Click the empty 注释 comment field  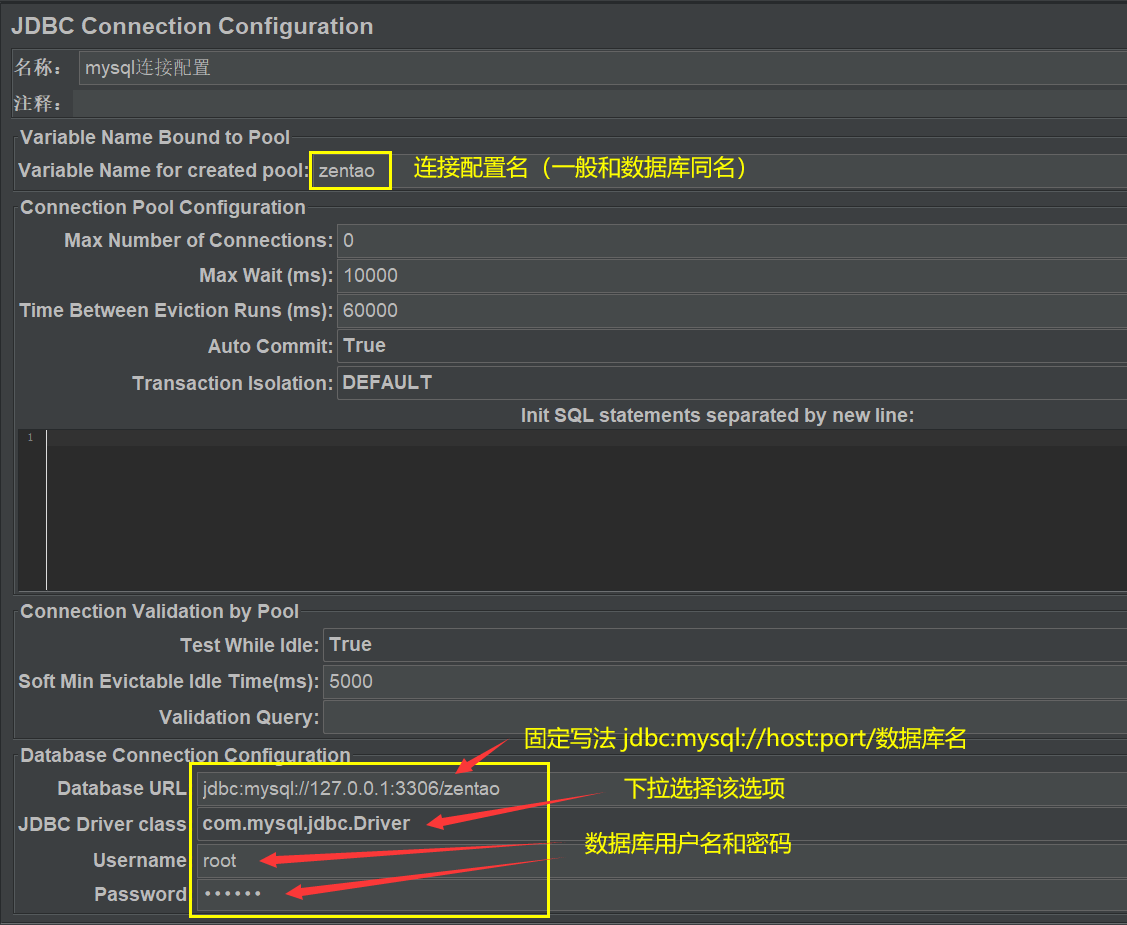[x=599, y=103]
